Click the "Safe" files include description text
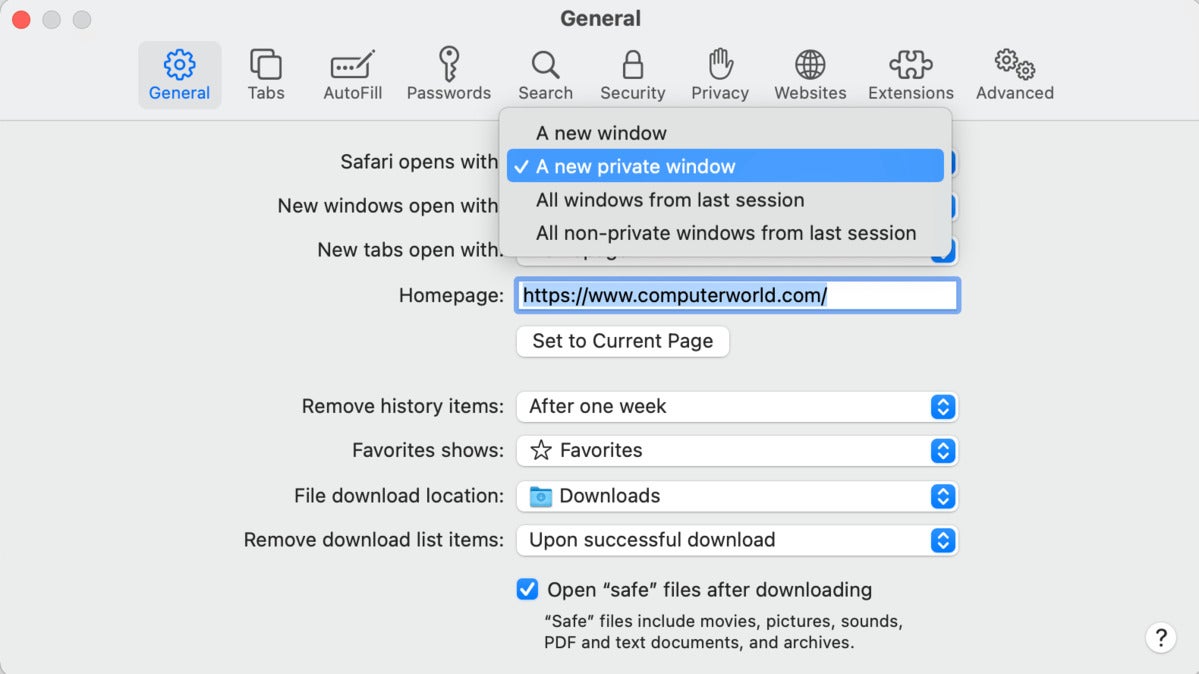Viewport: 1199px width, 674px height. tap(723, 632)
